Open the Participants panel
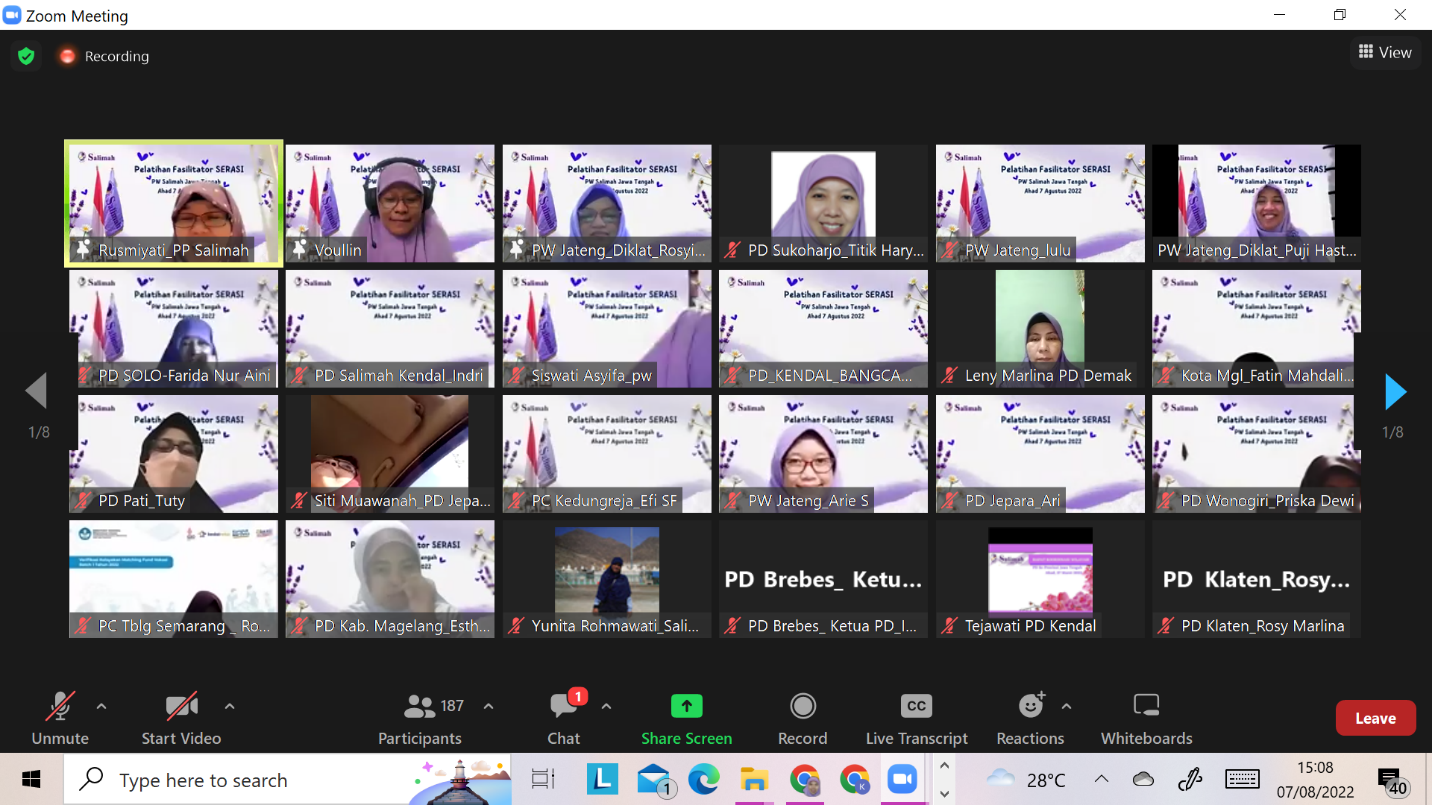Viewport: 1432px width, 805px height. [420, 718]
